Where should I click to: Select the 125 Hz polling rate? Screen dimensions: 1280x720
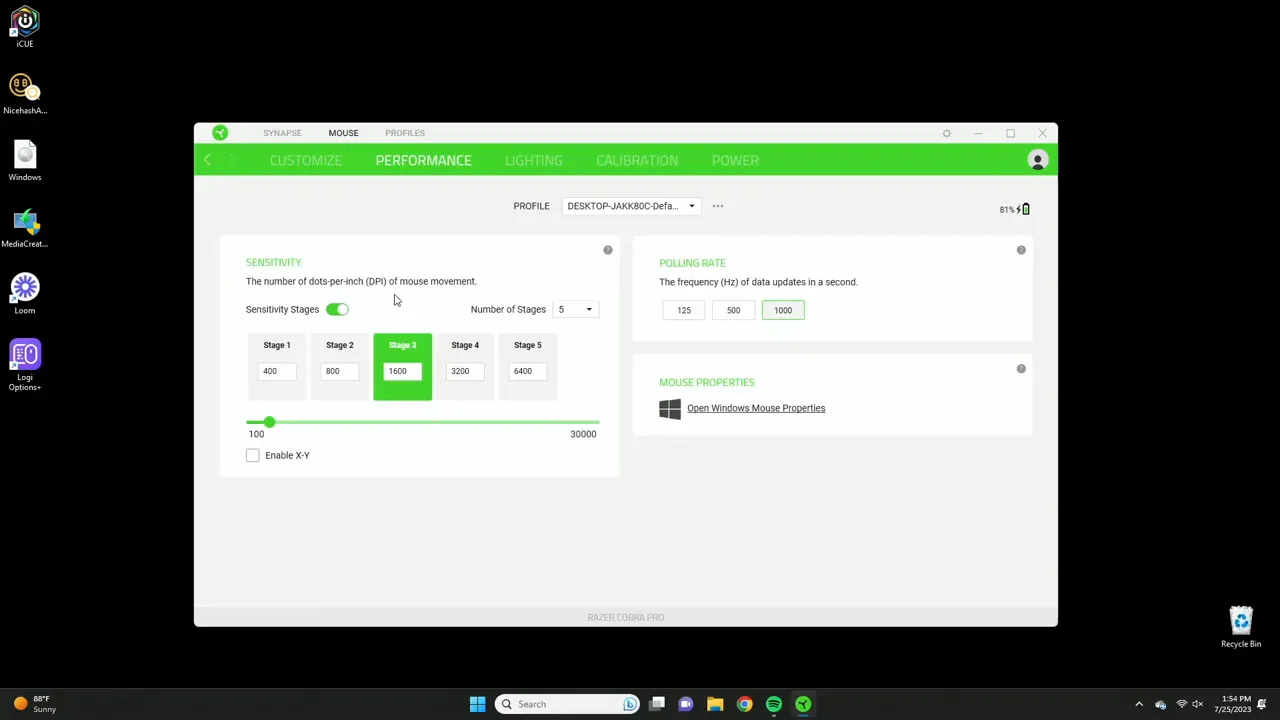pyautogui.click(x=683, y=310)
